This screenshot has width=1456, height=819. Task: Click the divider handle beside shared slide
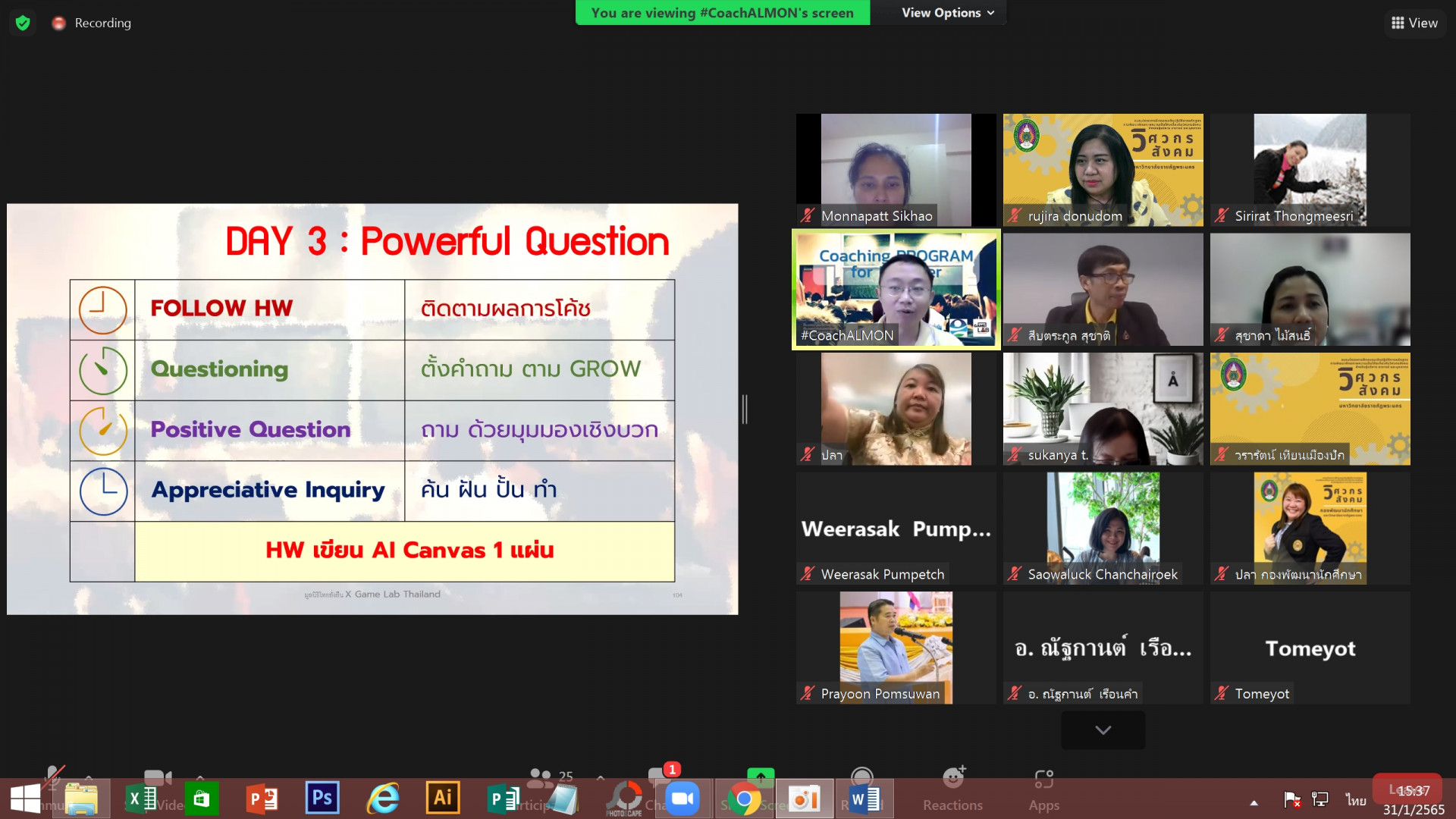tap(745, 409)
